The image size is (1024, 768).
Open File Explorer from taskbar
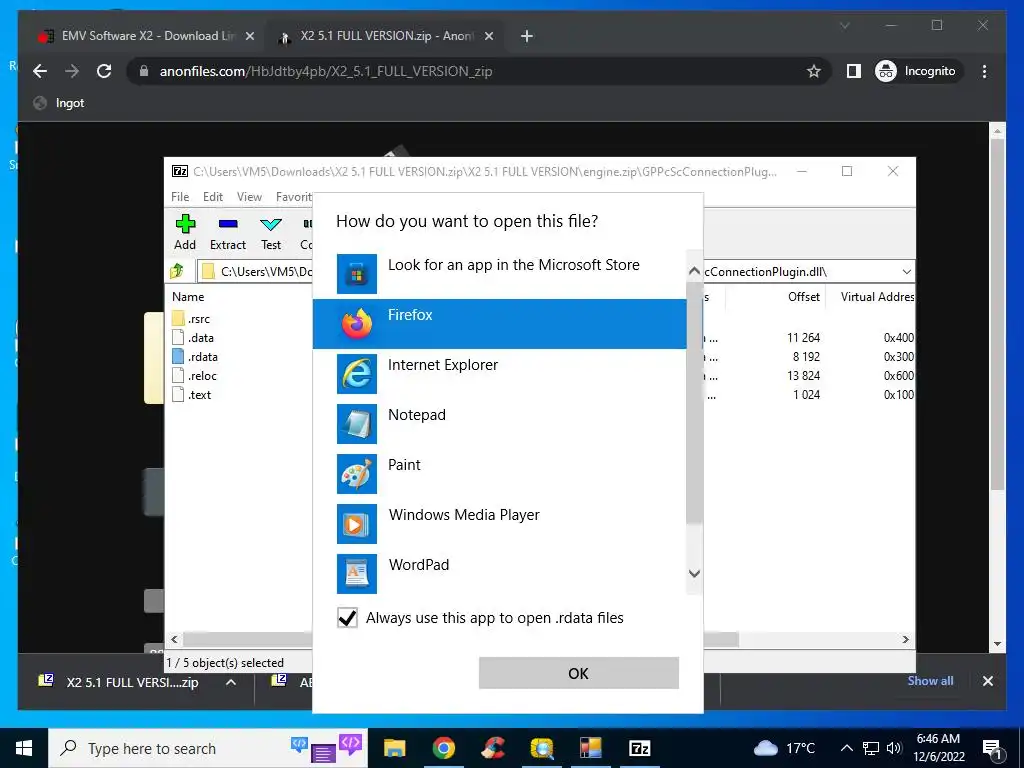click(394, 748)
